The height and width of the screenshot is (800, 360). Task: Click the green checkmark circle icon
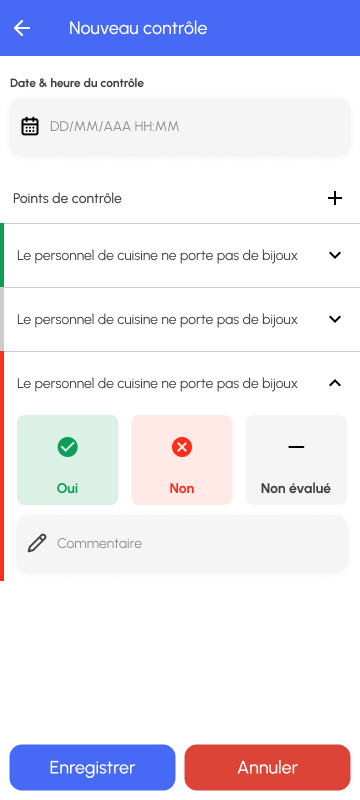pos(67,447)
